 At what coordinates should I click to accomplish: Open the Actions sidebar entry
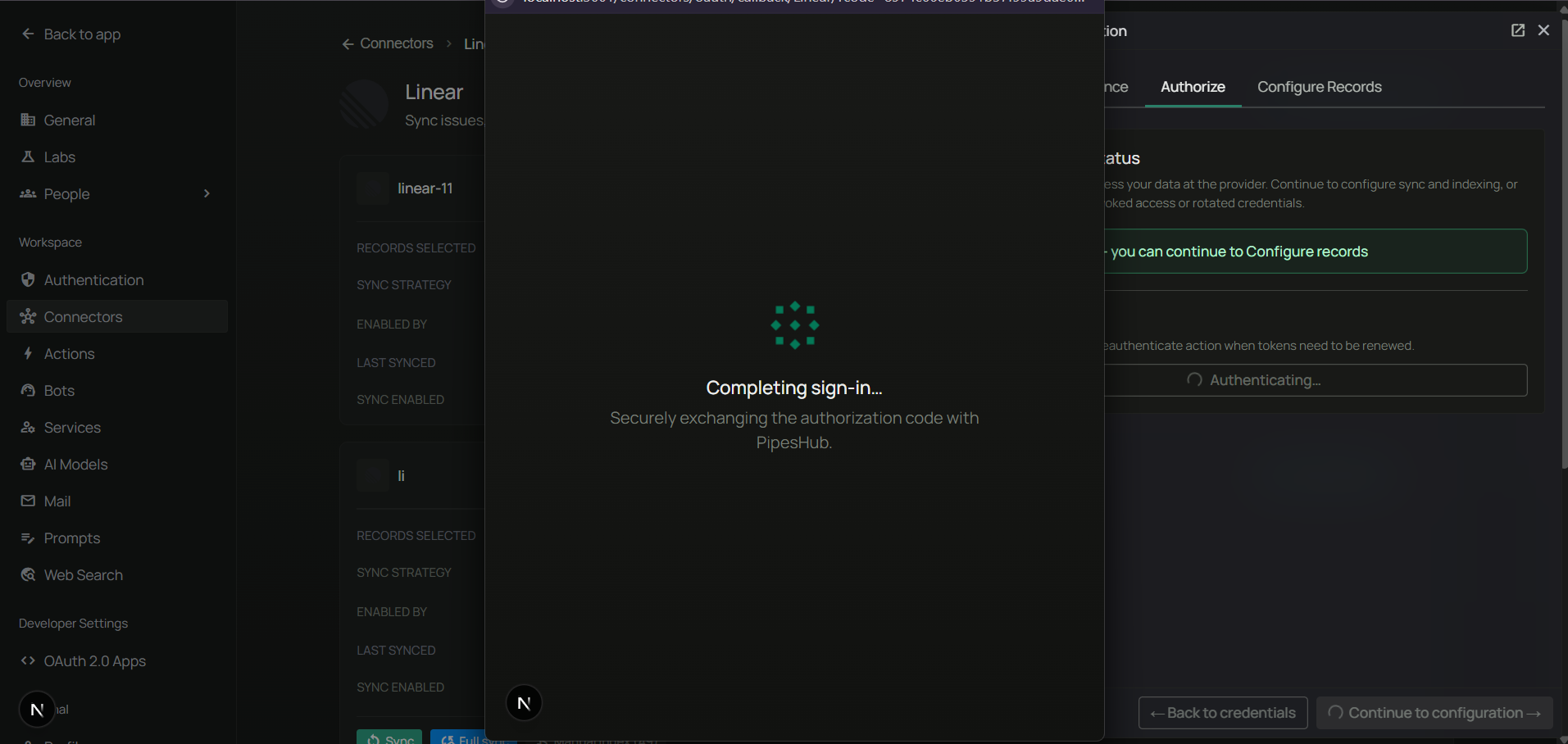(x=117, y=353)
